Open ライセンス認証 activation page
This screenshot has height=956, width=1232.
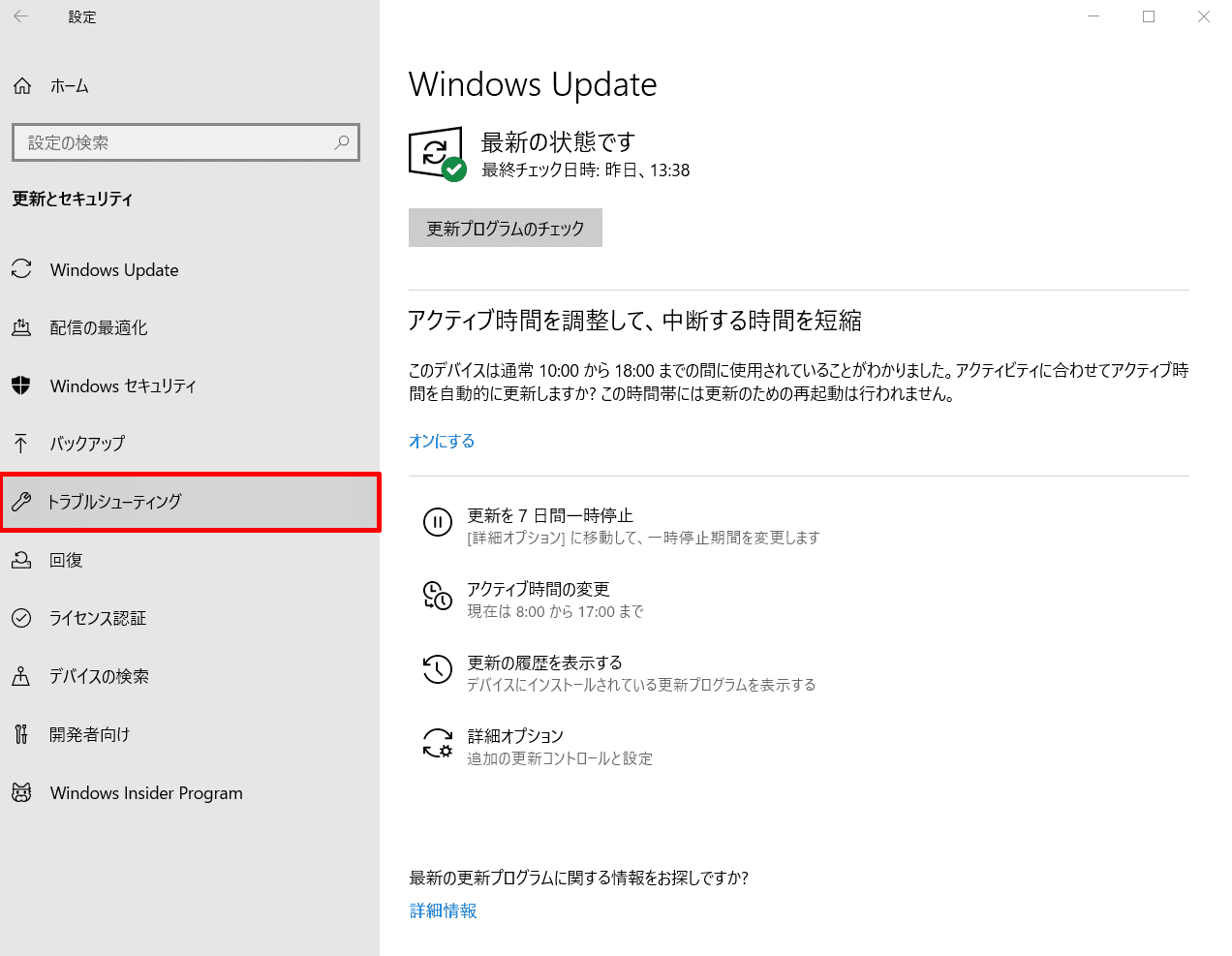pyautogui.click(x=98, y=618)
